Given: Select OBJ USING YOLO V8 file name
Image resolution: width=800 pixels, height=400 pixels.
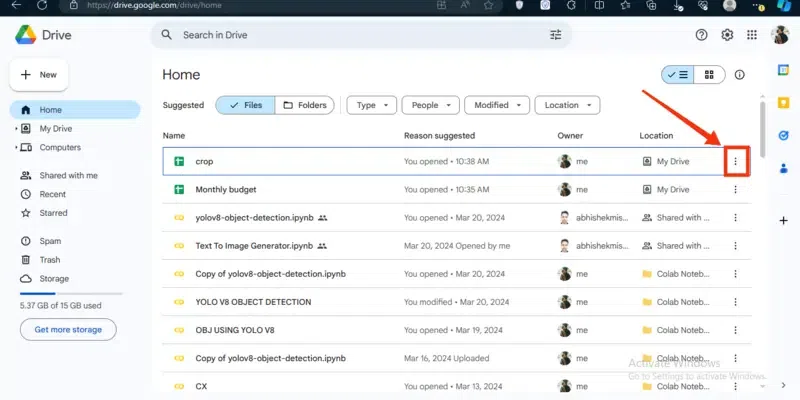Looking at the screenshot, I should [x=235, y=330].
